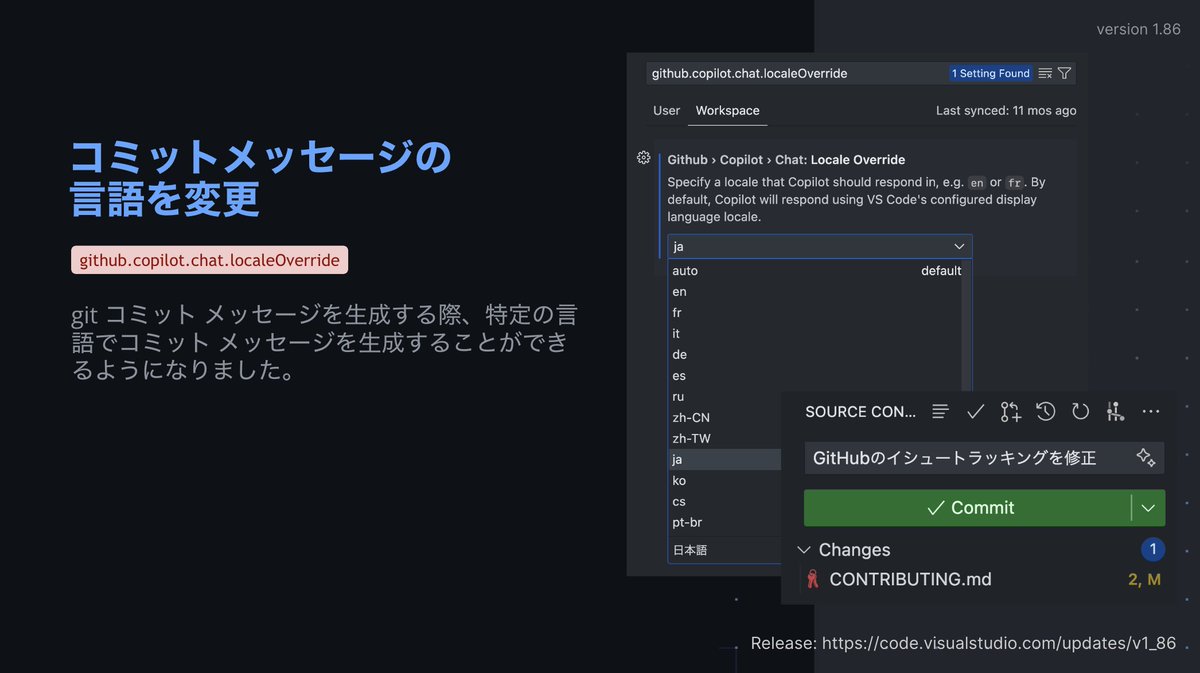The height and width of the screenshot is (673, 1200).
Task: Clear the settings search input
Action: [1045, 73]
